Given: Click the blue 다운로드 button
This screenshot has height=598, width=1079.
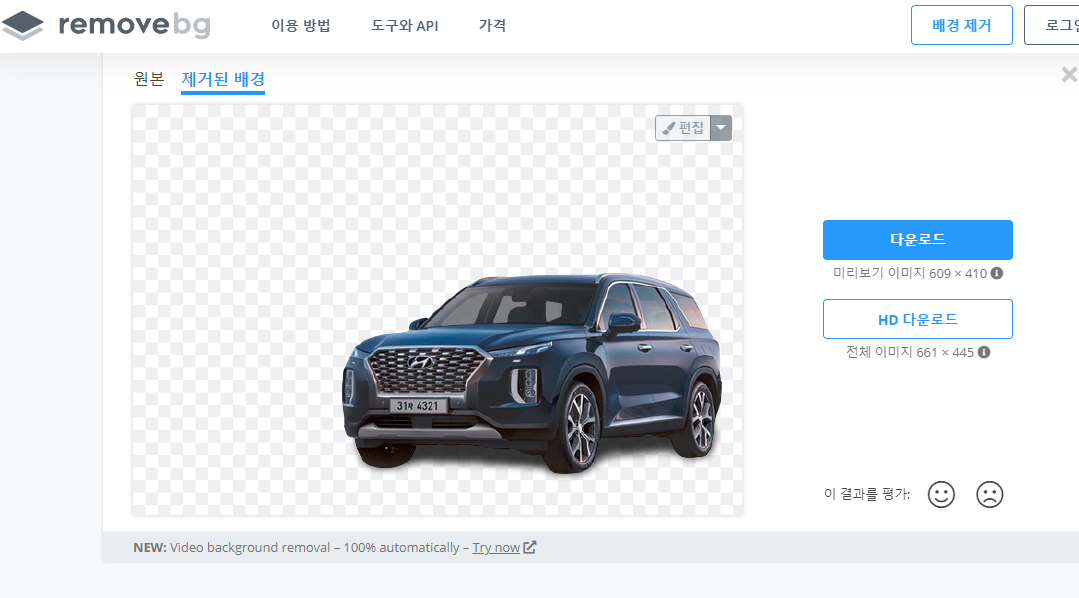Looking at the screenshot, I should coord(917,239).
